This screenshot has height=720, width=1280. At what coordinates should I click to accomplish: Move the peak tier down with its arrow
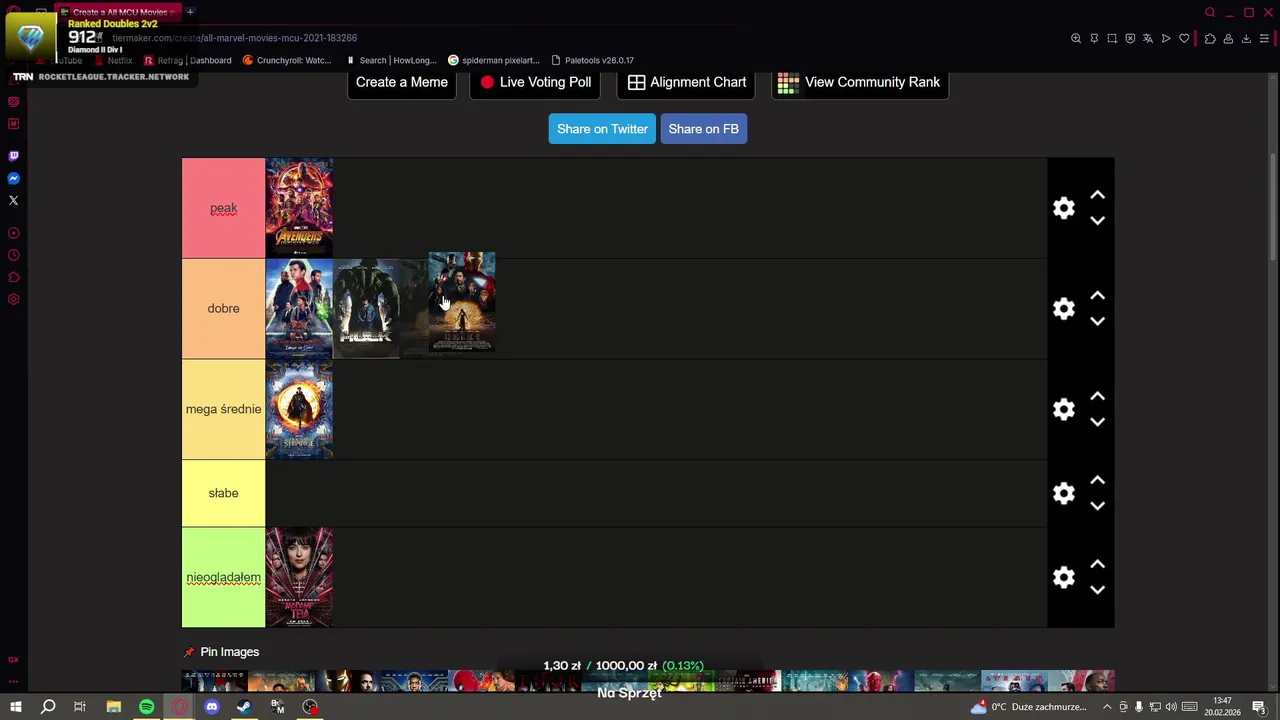[1097, 220]
